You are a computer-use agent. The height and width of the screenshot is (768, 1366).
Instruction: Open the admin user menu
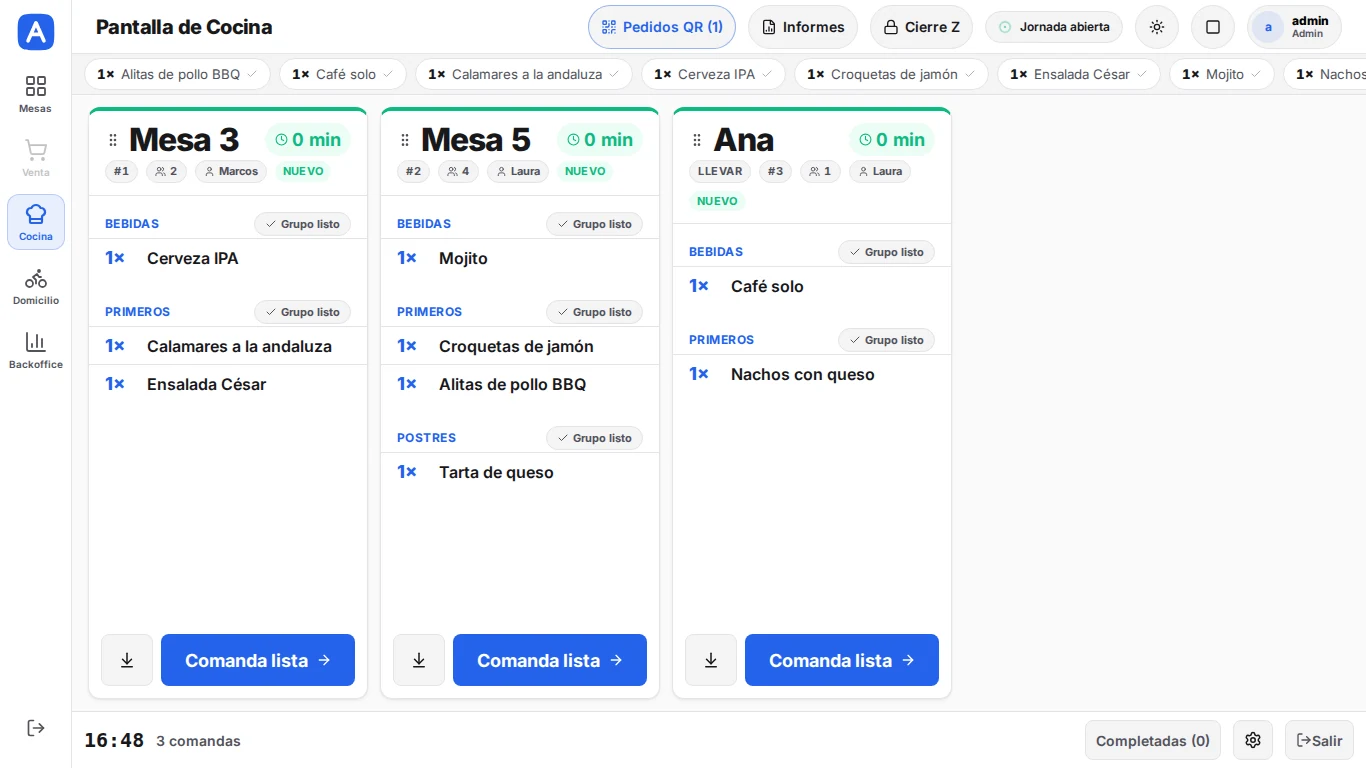click(x=1294, y=27)
